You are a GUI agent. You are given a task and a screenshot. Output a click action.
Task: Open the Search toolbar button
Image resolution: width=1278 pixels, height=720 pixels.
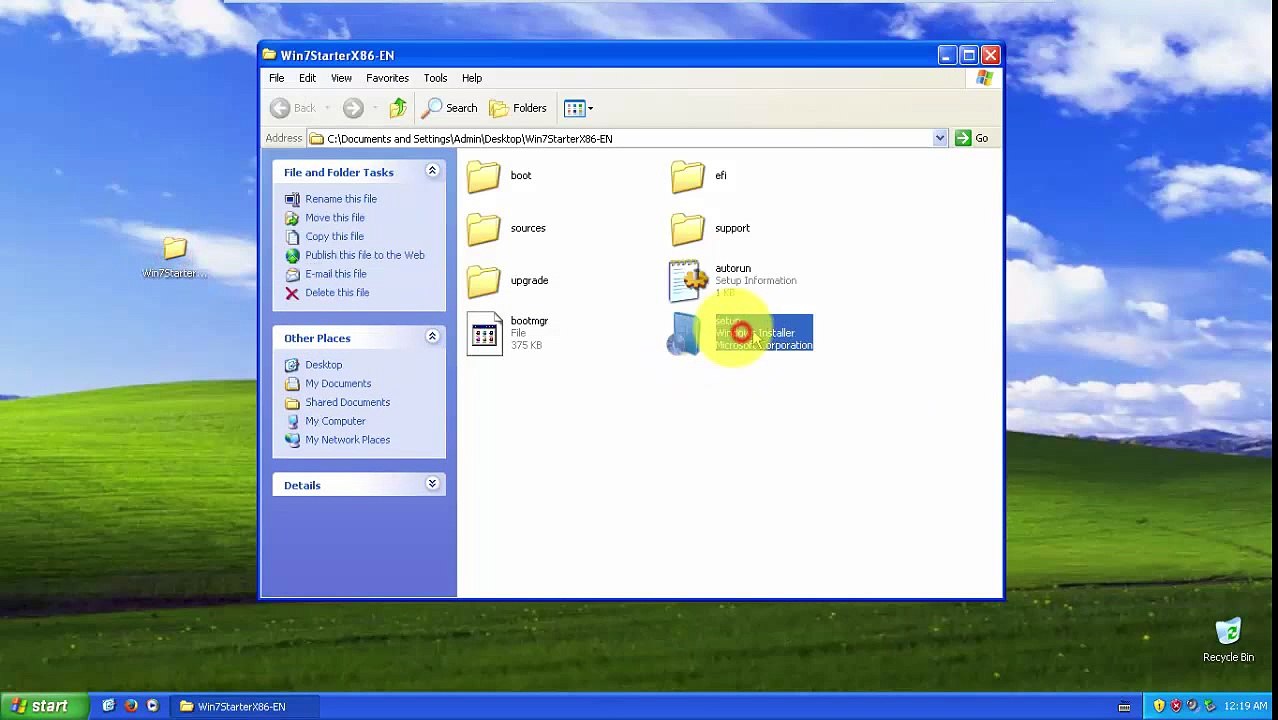[x=450, y=108]
